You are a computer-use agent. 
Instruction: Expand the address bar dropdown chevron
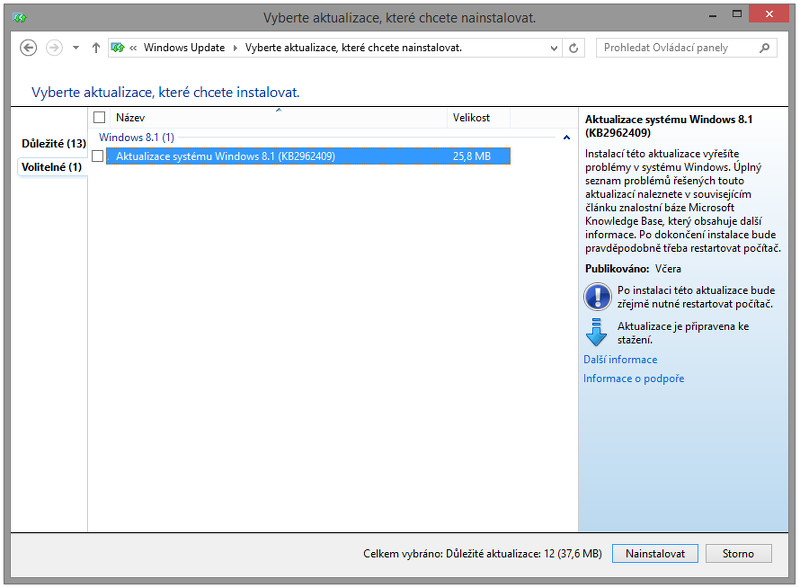(554, 48)
